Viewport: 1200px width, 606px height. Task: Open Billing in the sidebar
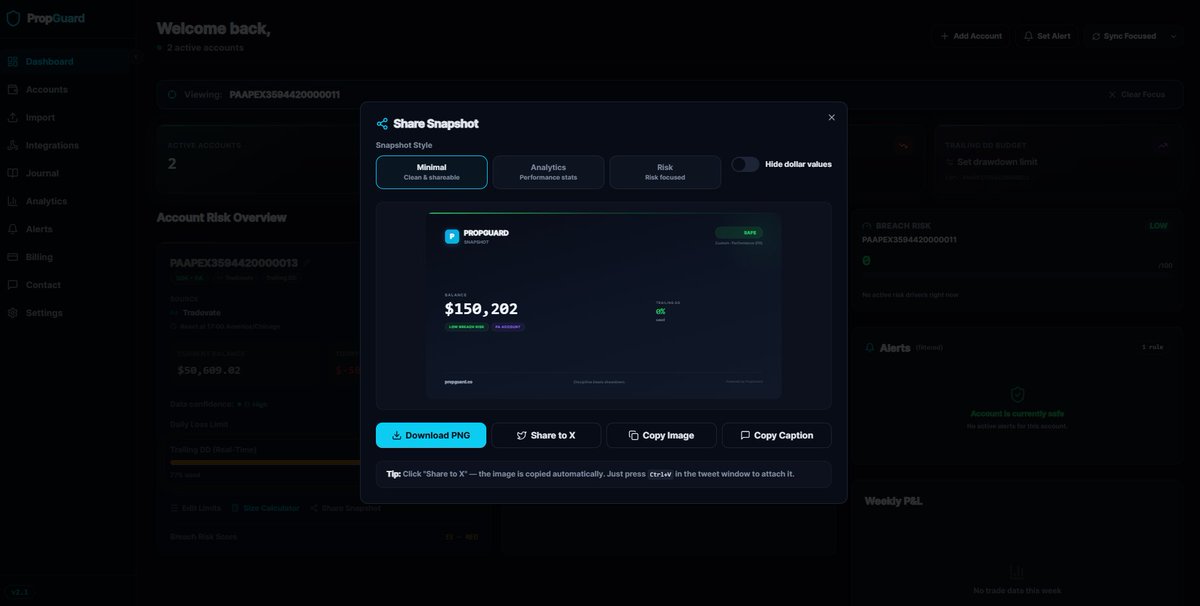[x=68, y=257]
